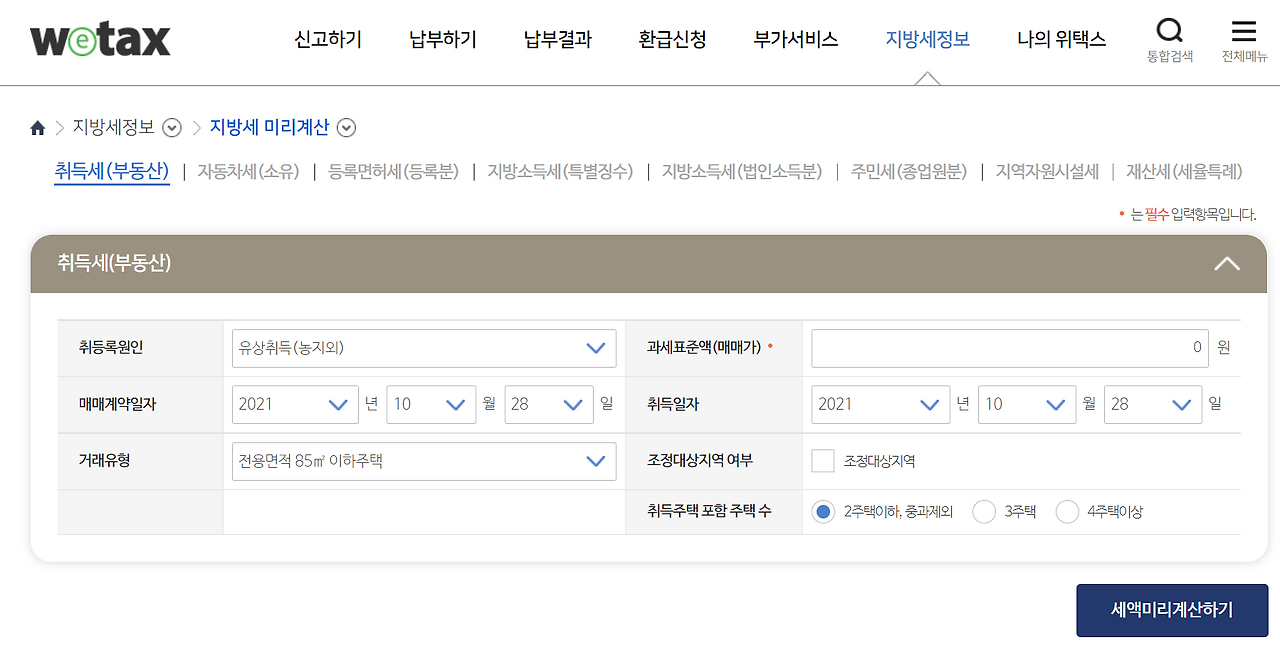Go to Wetax home via logo

(100, 40)
